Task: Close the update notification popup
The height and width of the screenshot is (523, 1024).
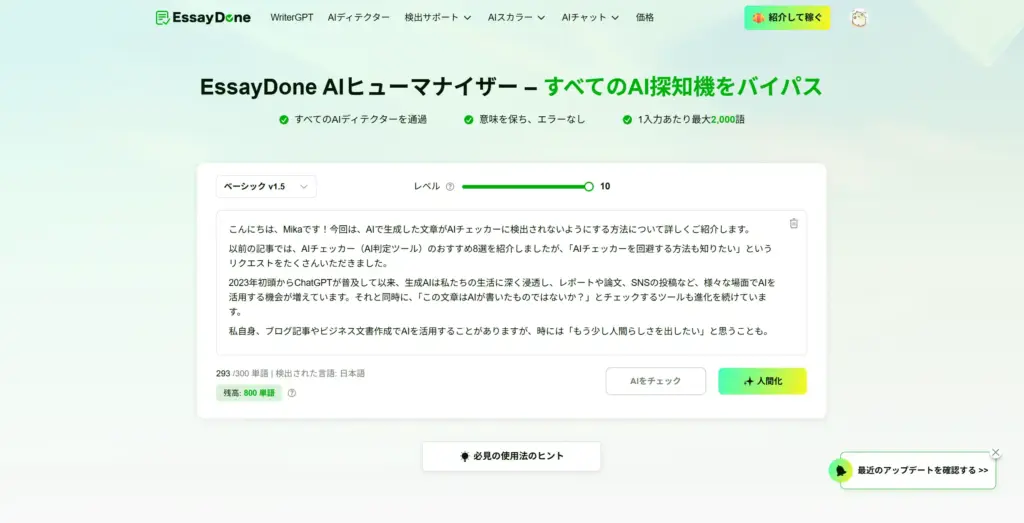Action: tap(995, 452)
